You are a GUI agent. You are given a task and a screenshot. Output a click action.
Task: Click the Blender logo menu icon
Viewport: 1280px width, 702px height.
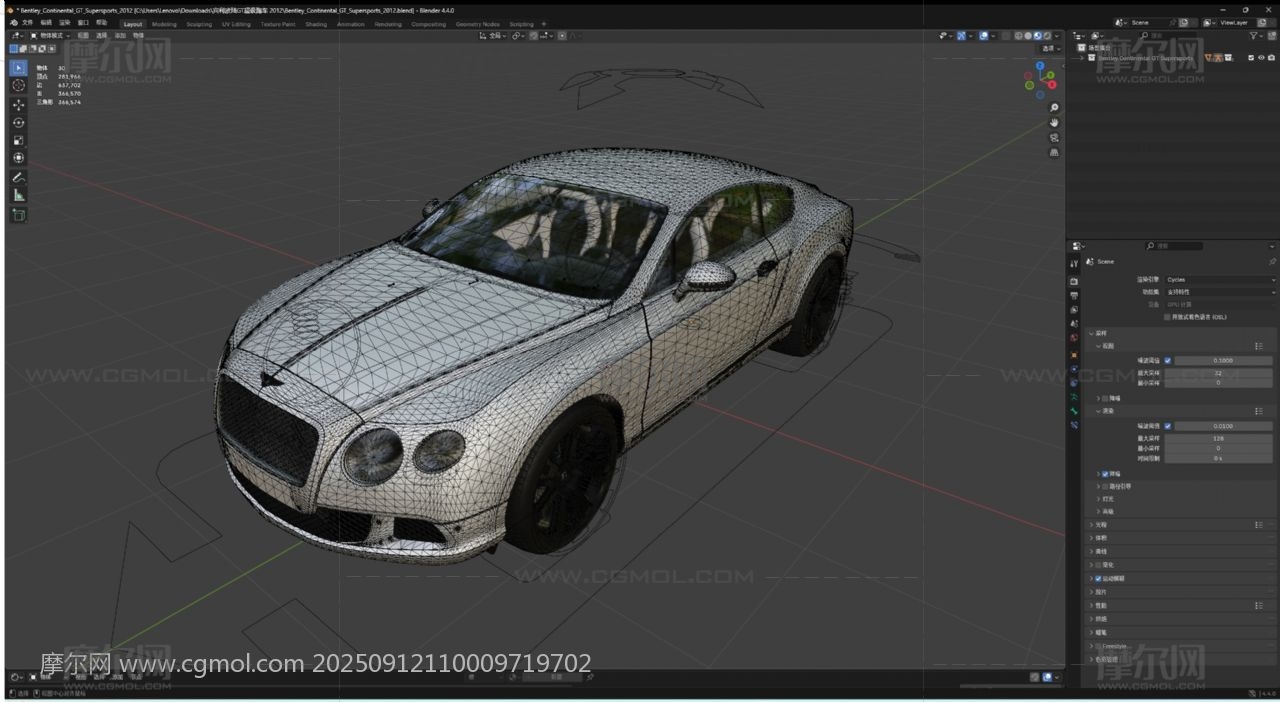tap(13, 23)
